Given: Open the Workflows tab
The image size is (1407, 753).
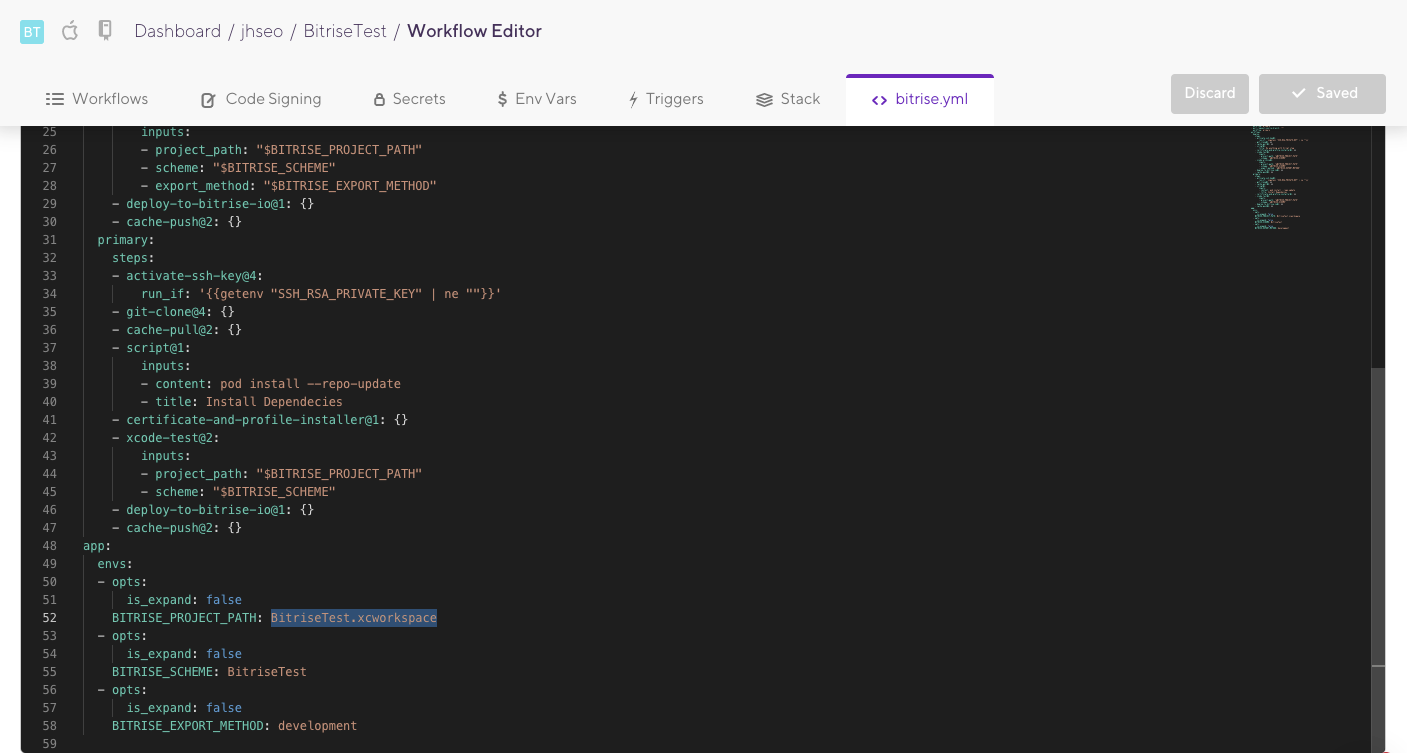Looking at the screenshot, I should (97, 99).
